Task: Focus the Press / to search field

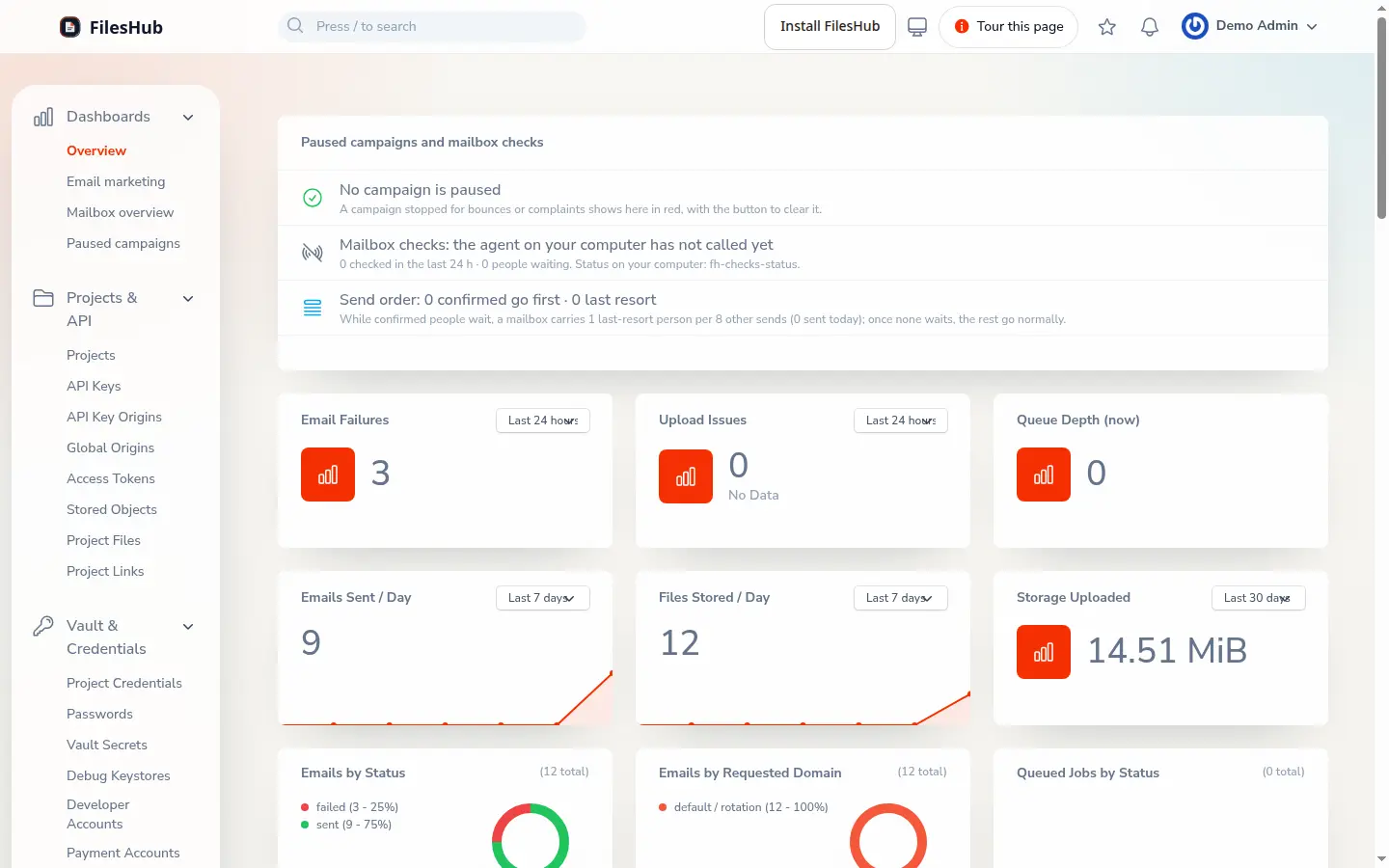Action: [x=432, y=26]
